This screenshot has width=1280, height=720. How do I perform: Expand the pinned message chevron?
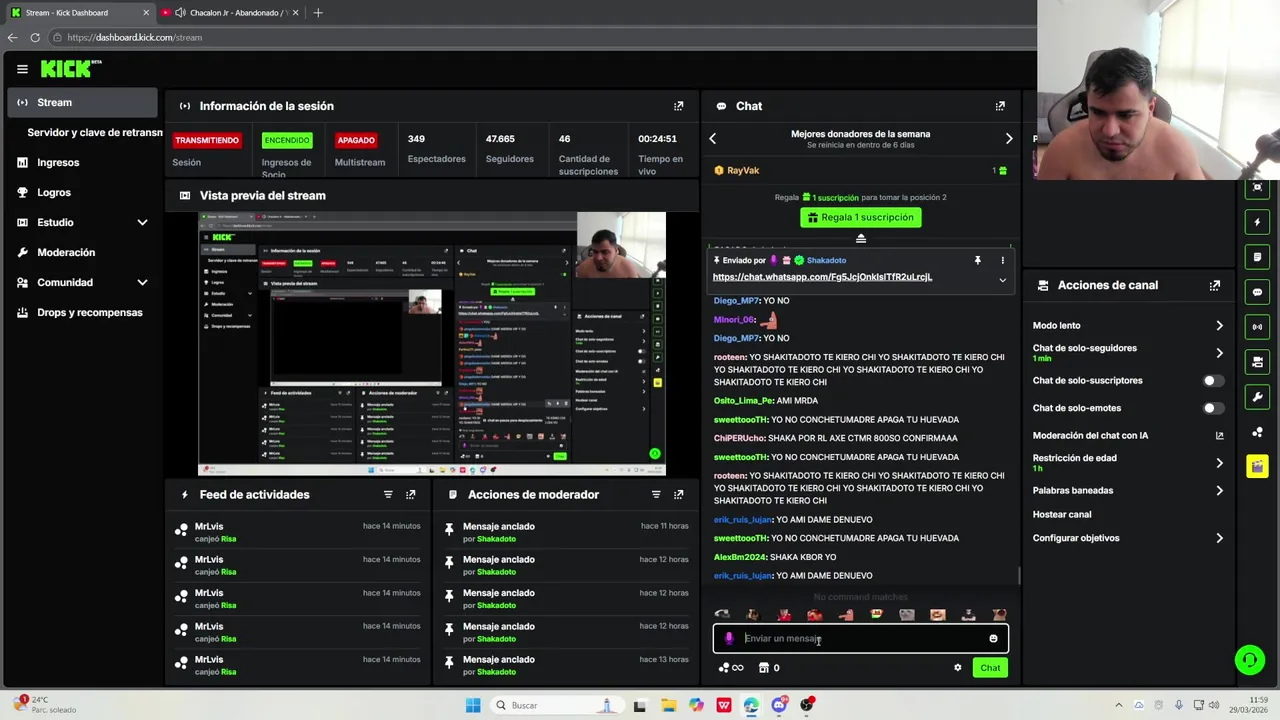click(1002, 280)
